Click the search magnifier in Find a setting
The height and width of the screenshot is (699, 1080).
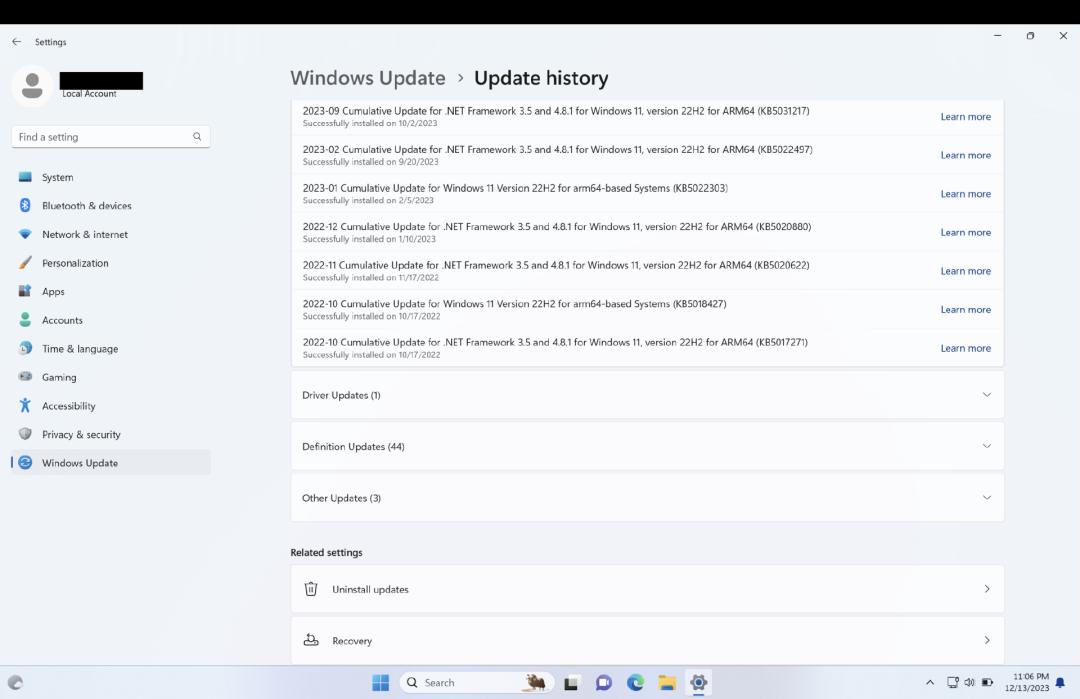(x=197, y=136)
